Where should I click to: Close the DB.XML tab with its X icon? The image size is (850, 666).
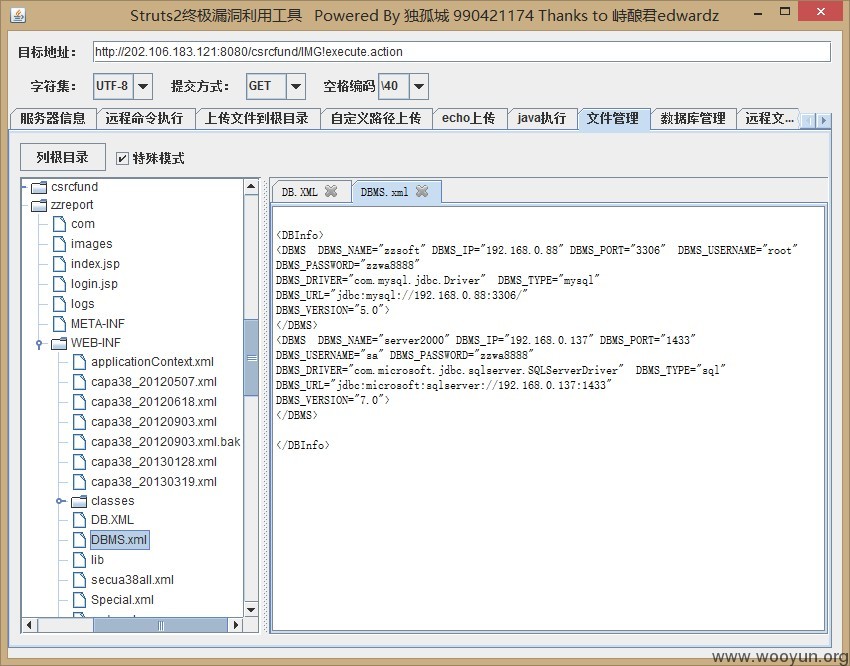(331, 191)
